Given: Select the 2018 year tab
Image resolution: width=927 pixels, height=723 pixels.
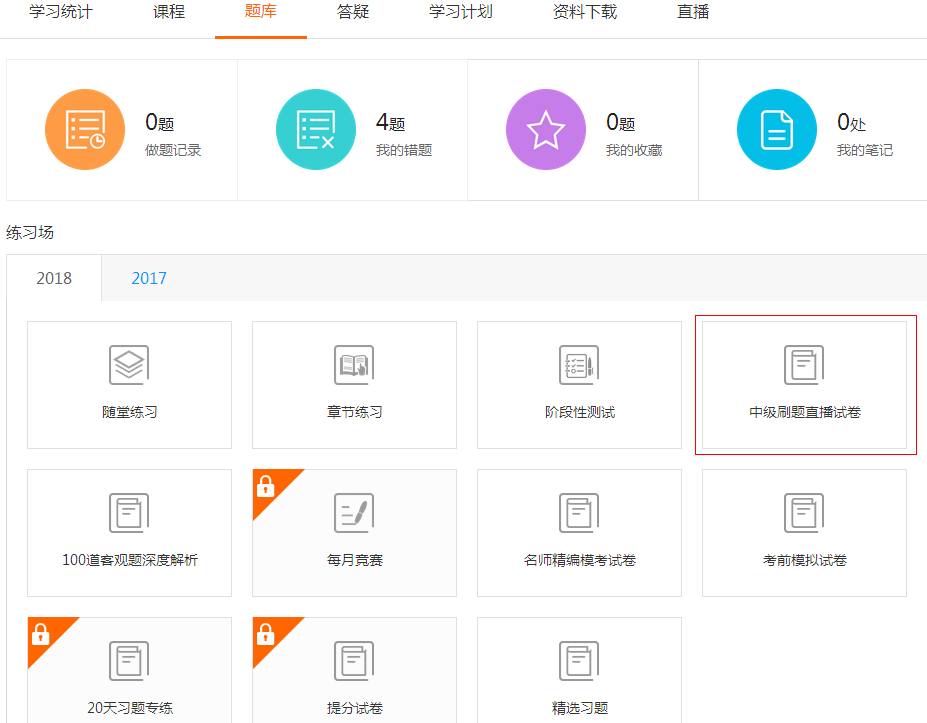Looking at the screenshot, I should coord(53,278).
